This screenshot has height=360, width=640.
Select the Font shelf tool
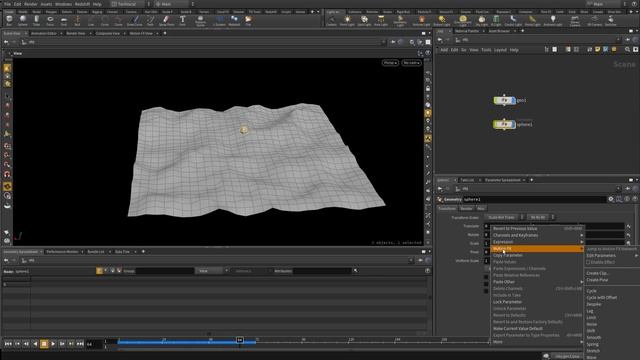coord(182,20)
